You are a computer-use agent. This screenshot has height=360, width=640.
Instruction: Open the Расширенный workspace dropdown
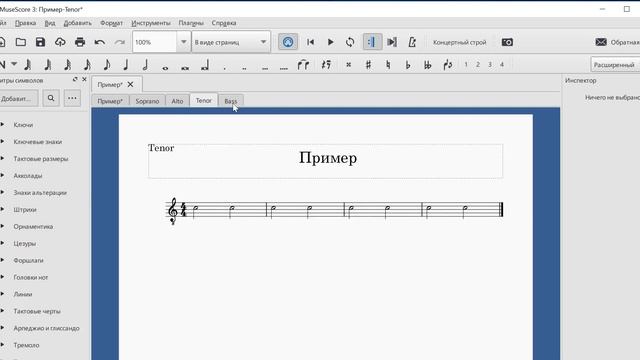click(615, 64)
